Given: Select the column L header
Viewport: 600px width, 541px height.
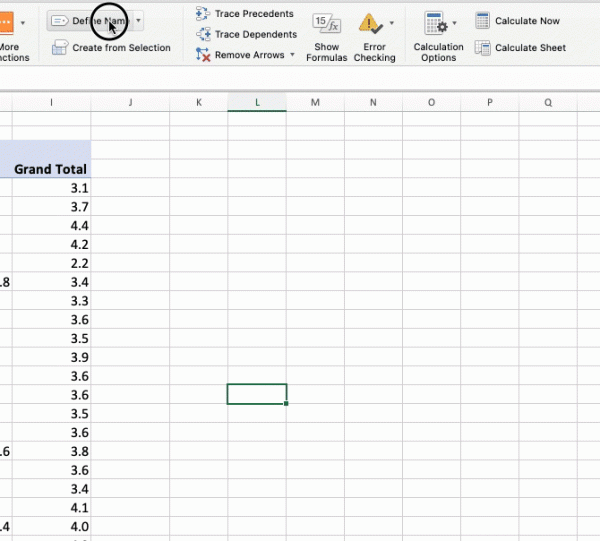Looking at the screenshot, I should (257, 102).
